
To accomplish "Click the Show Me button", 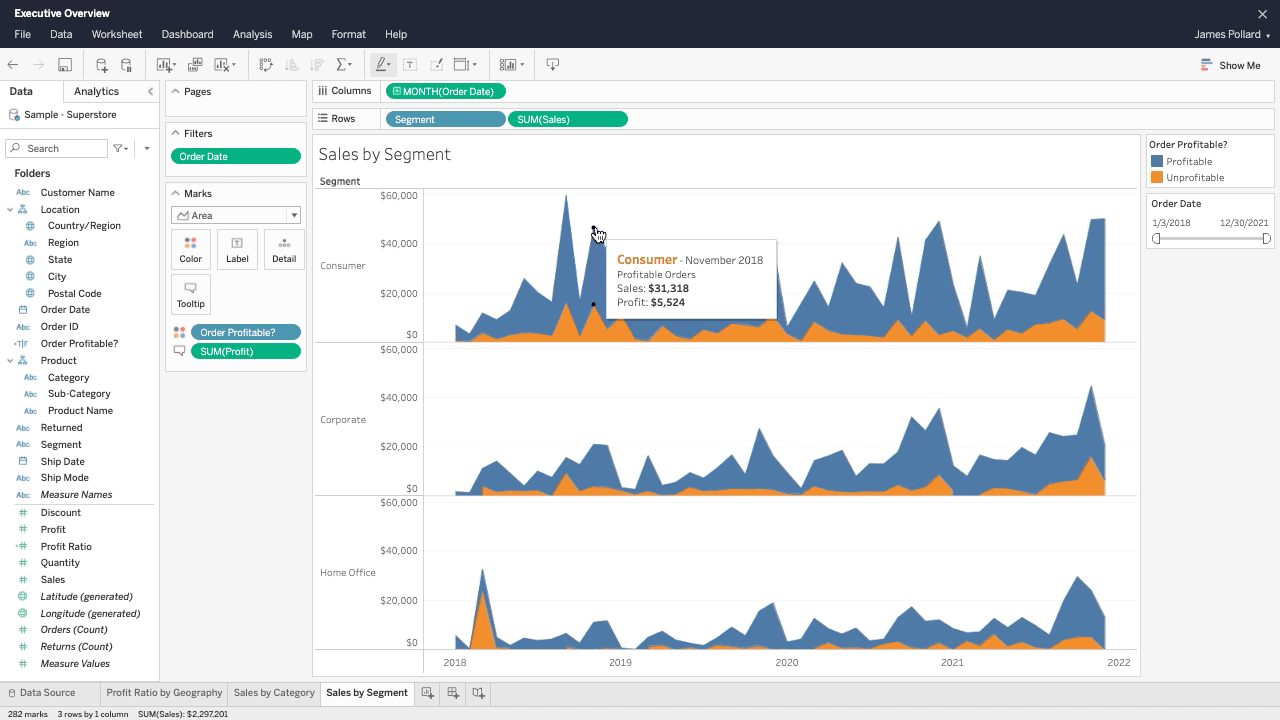I will coord(1230,65).
